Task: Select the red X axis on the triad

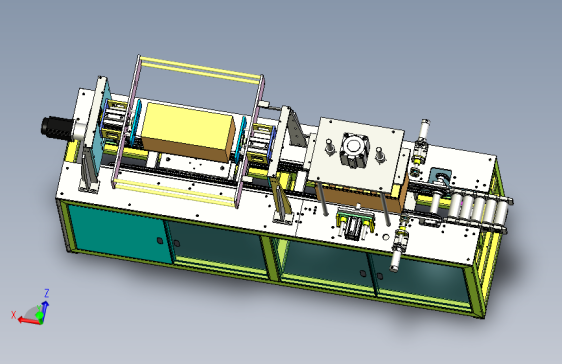Action: tap(28, 321)
